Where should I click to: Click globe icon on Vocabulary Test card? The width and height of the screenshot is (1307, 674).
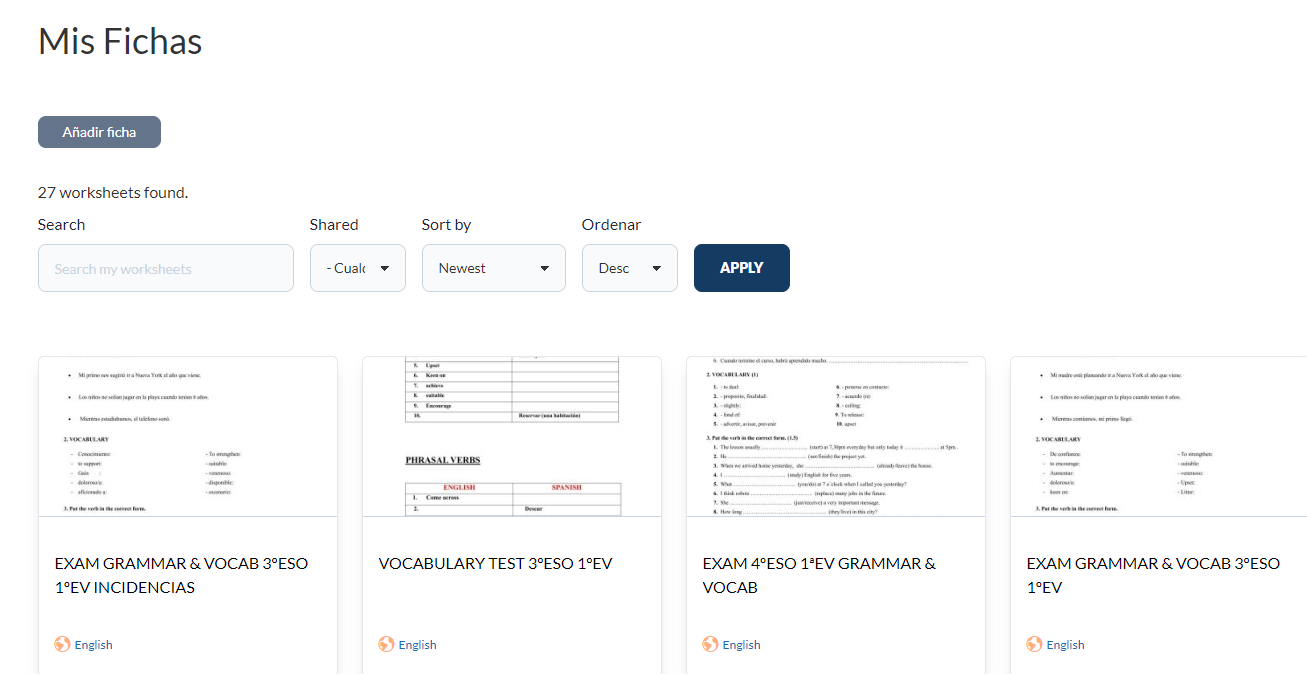[x=386, y=644]
